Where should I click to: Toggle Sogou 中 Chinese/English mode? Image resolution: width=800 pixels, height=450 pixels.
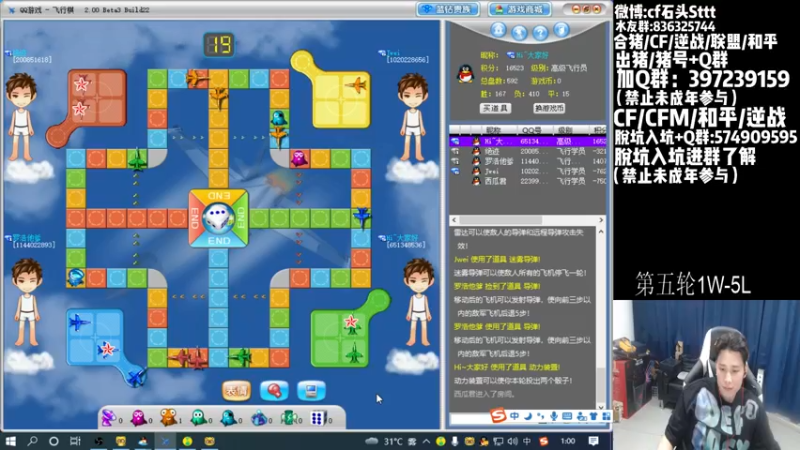[x=514, y=416]
